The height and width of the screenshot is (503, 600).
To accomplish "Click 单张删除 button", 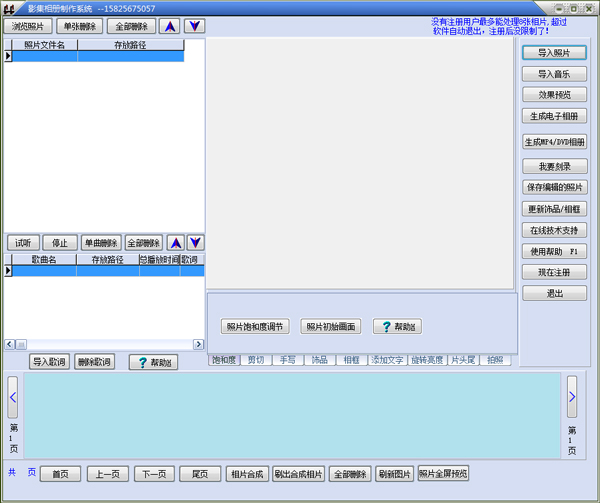I will point(80,26).
